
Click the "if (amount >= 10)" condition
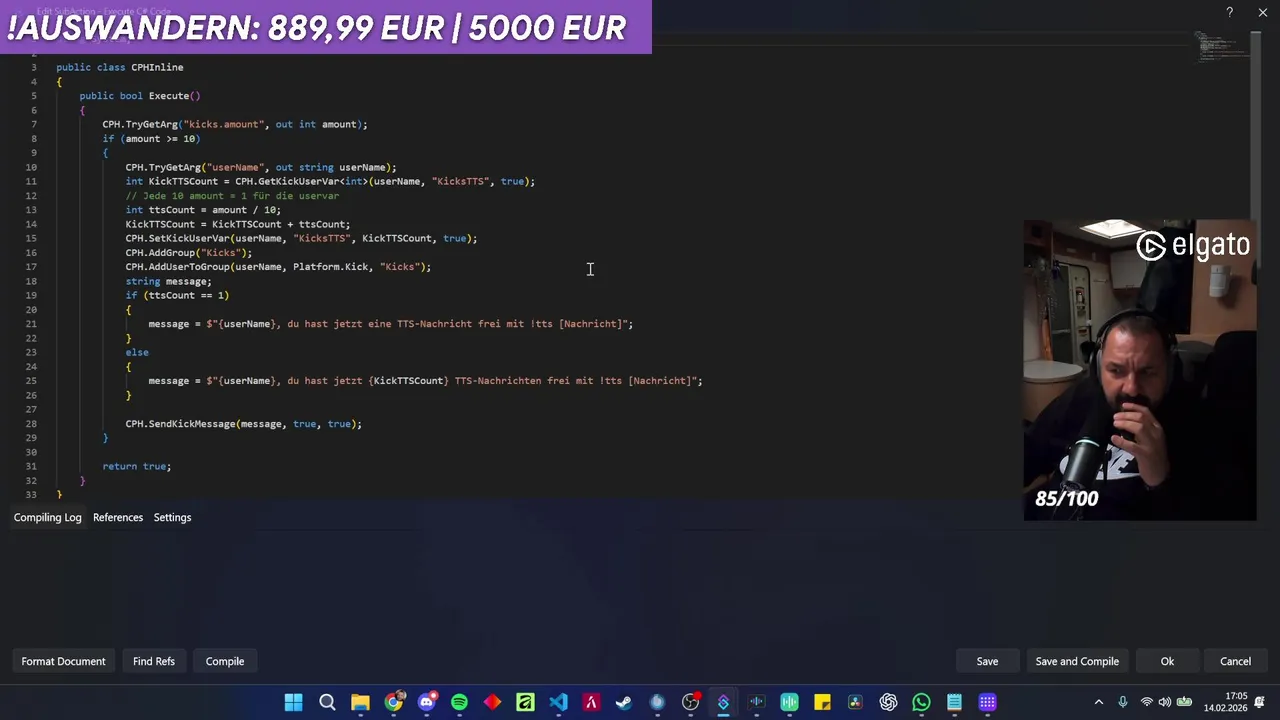click(151, 139)
